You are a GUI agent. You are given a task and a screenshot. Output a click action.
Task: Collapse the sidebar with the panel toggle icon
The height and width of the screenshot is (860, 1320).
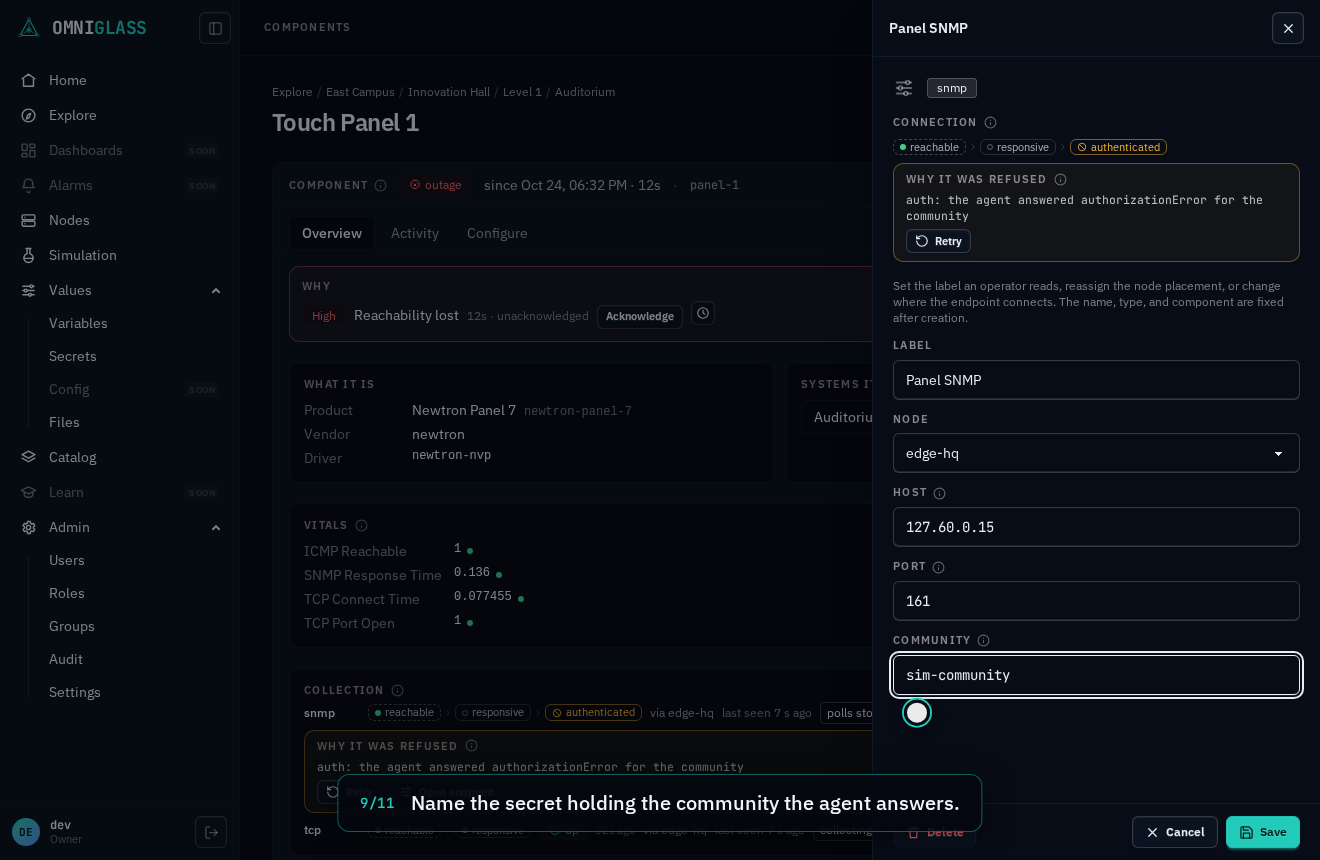click(x=215, y=28)
